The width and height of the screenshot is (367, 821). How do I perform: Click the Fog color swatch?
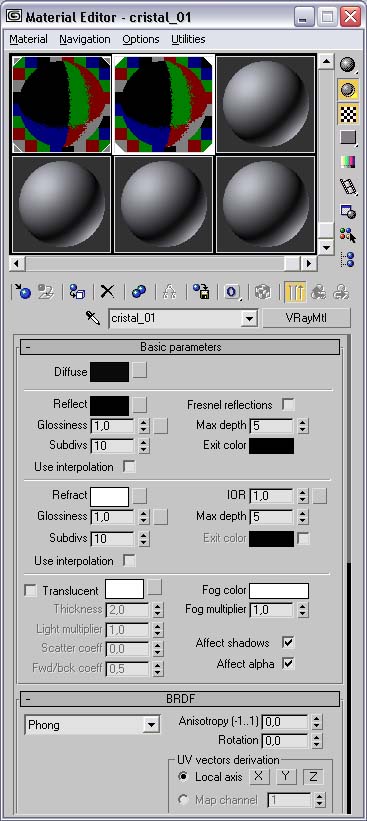click(x=279, y=591)
